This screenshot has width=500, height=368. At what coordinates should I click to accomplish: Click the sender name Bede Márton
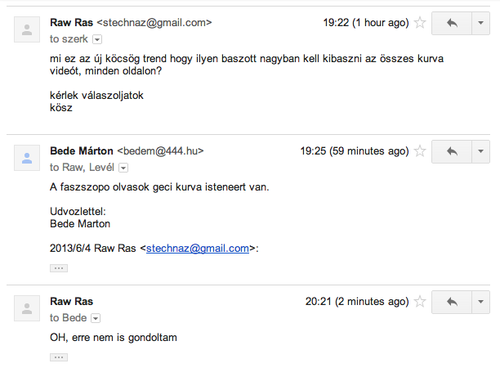pyautogui.click(x=82, y=151)
